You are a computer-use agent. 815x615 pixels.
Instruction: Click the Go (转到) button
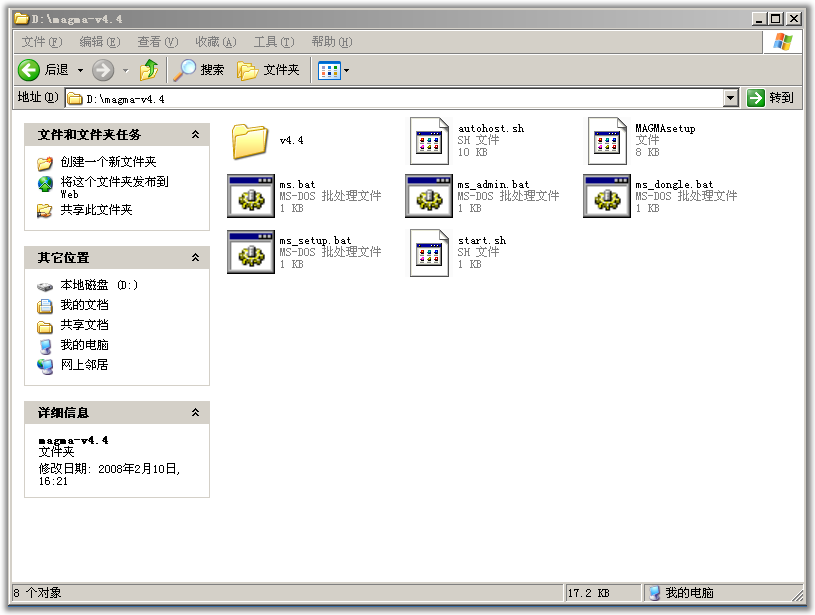point(771,98)
